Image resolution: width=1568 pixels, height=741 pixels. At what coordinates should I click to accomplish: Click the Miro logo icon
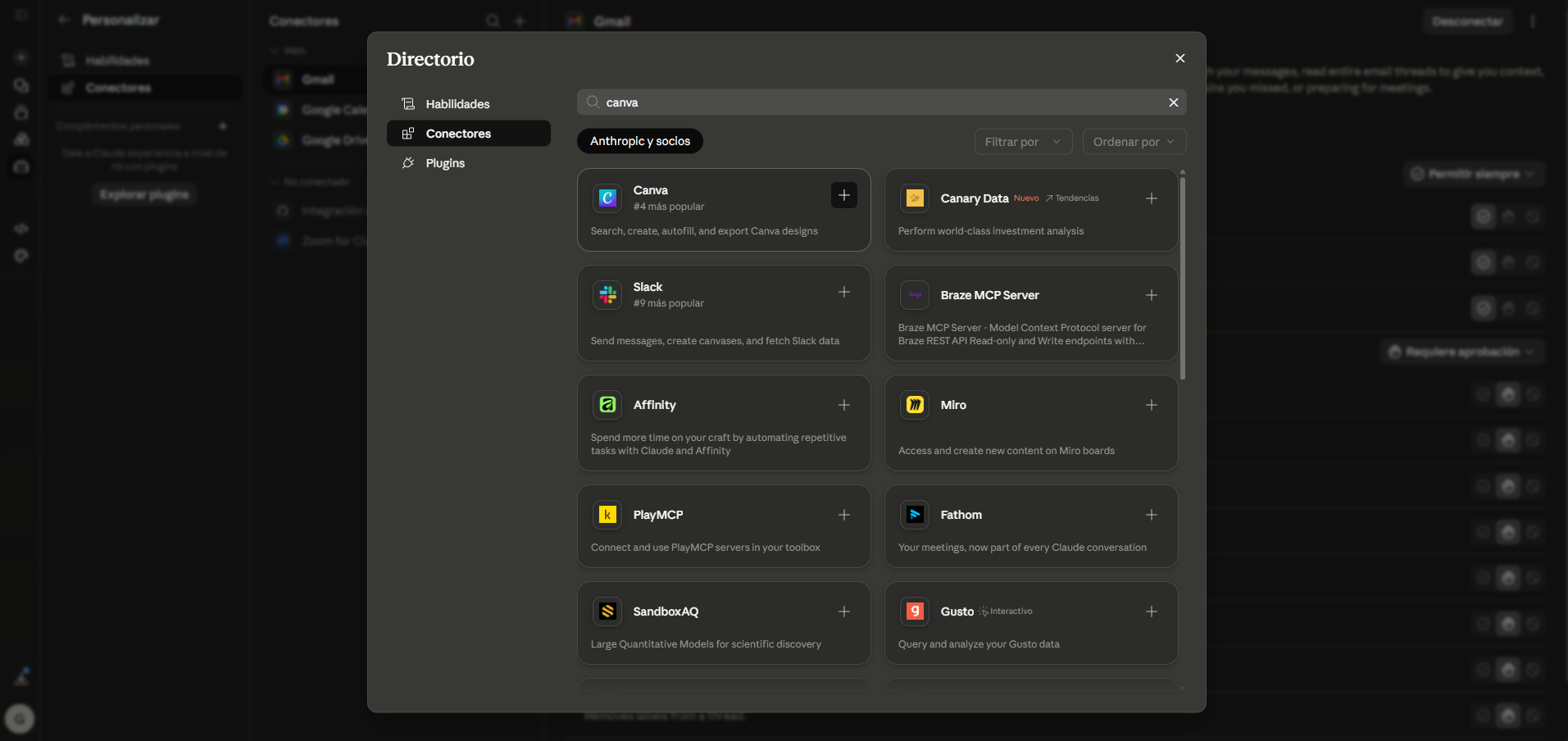915,404
